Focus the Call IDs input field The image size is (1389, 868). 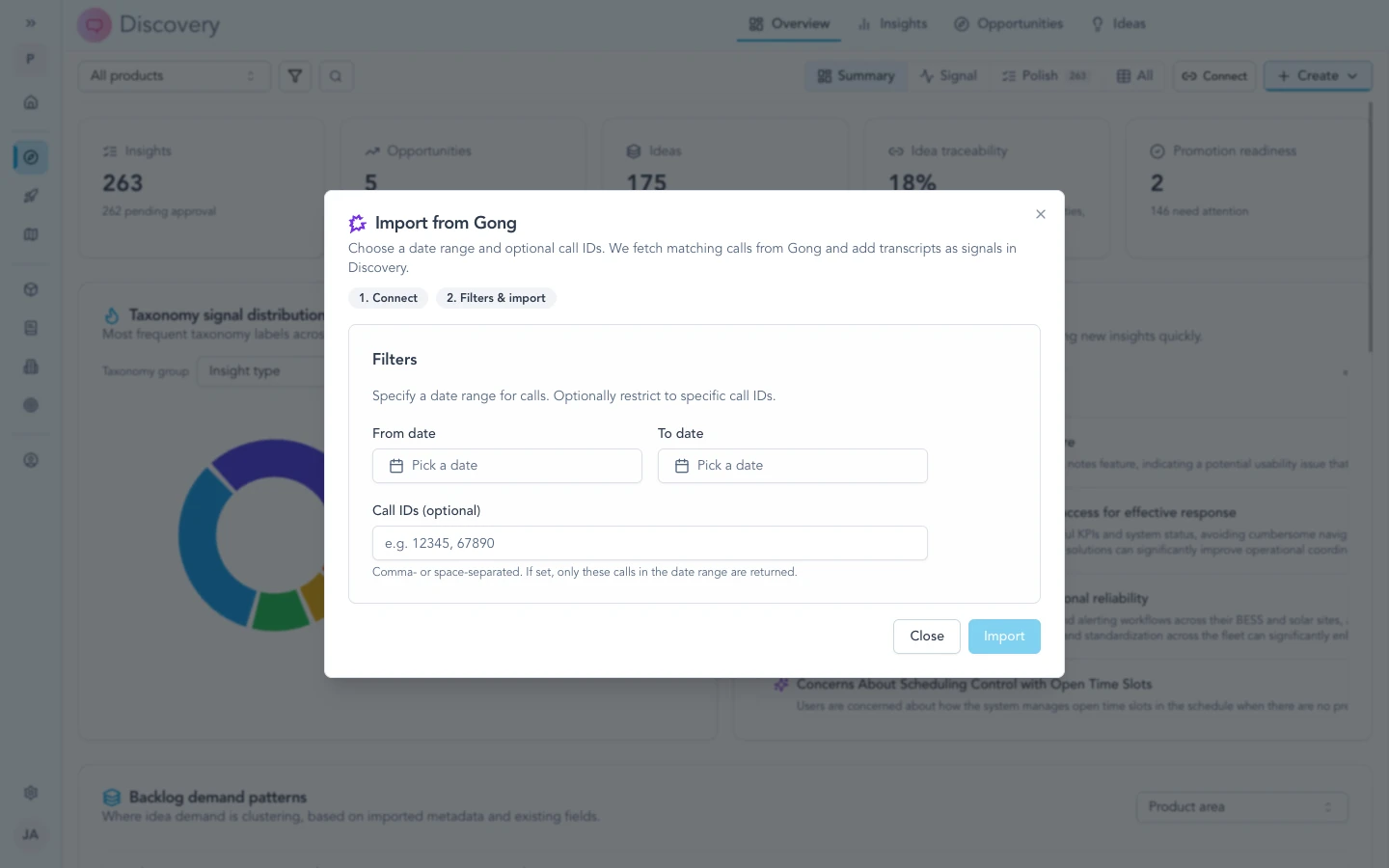650,543
